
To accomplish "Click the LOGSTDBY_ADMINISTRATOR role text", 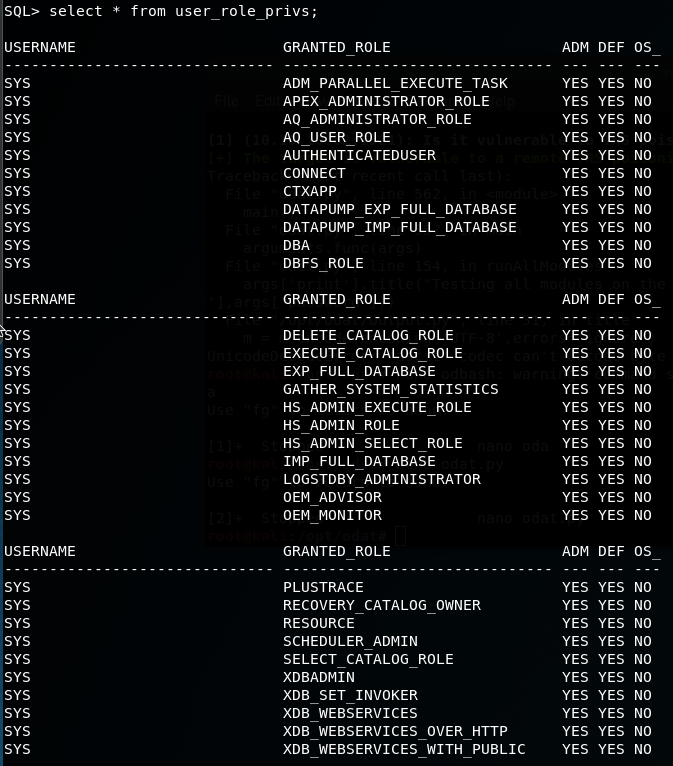I will (381, 479).
